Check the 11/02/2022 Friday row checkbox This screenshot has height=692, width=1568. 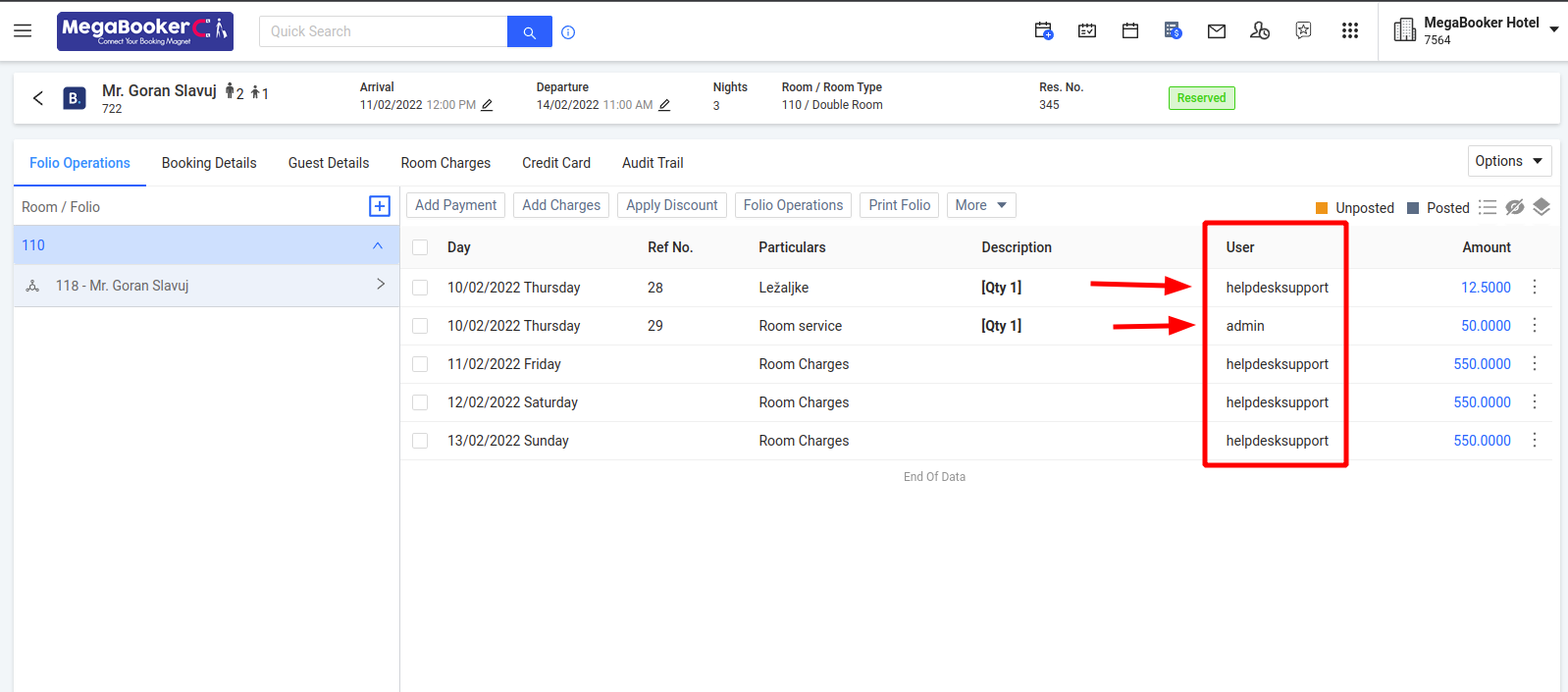(x=420, y=364)
